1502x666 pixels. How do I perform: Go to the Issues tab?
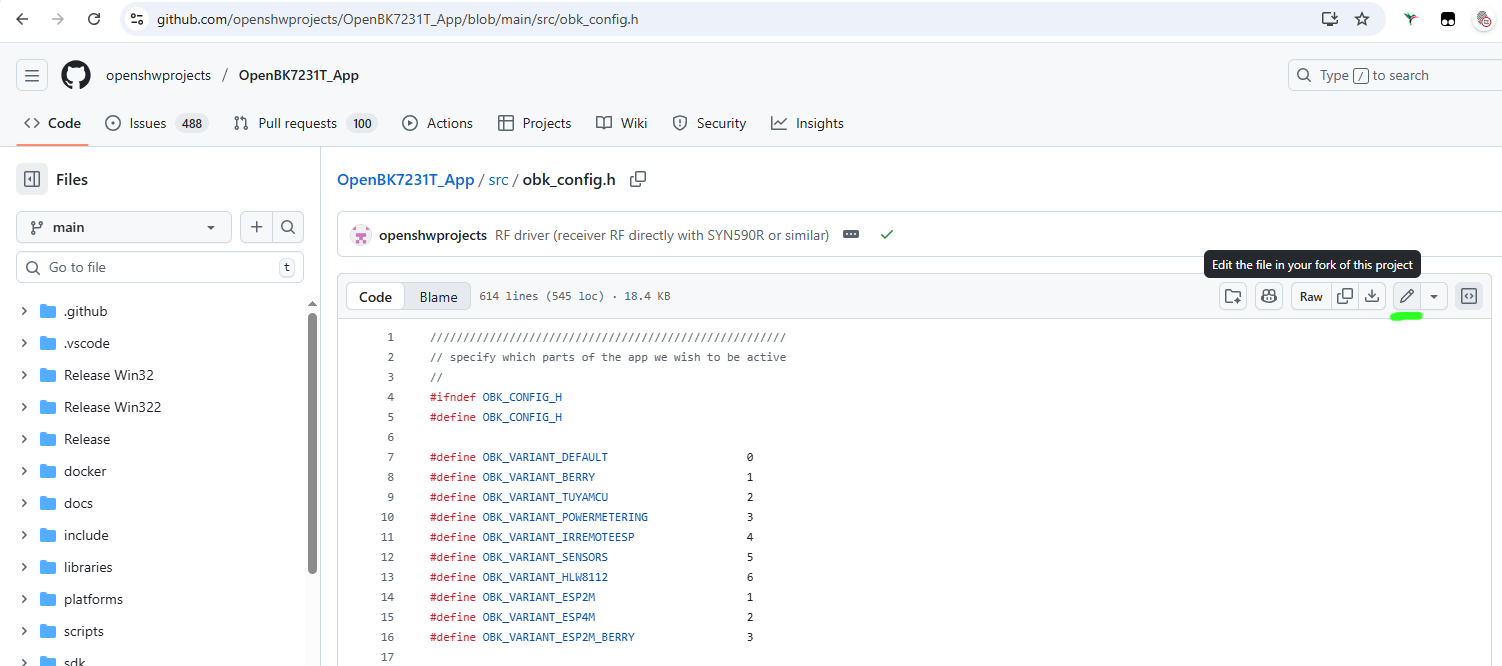[147, 123]
